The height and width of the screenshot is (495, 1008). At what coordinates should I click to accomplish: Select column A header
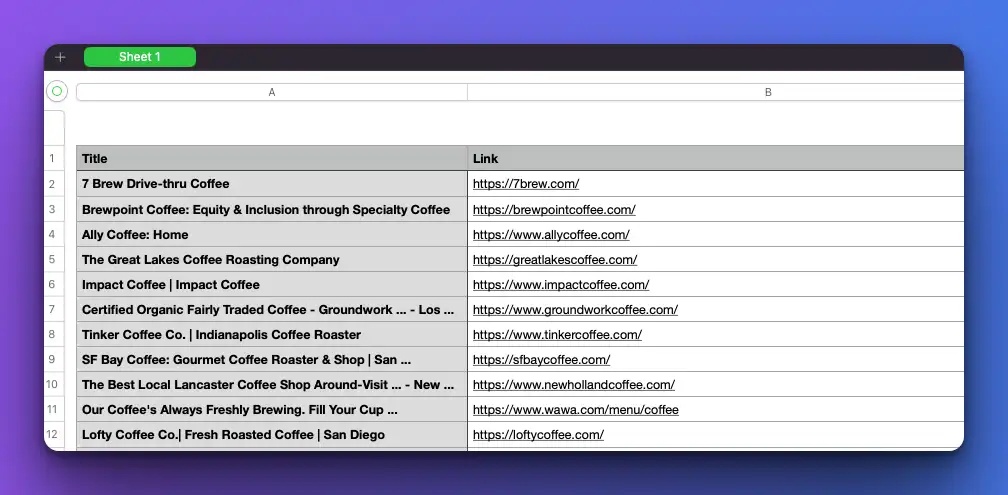[272, 93]
